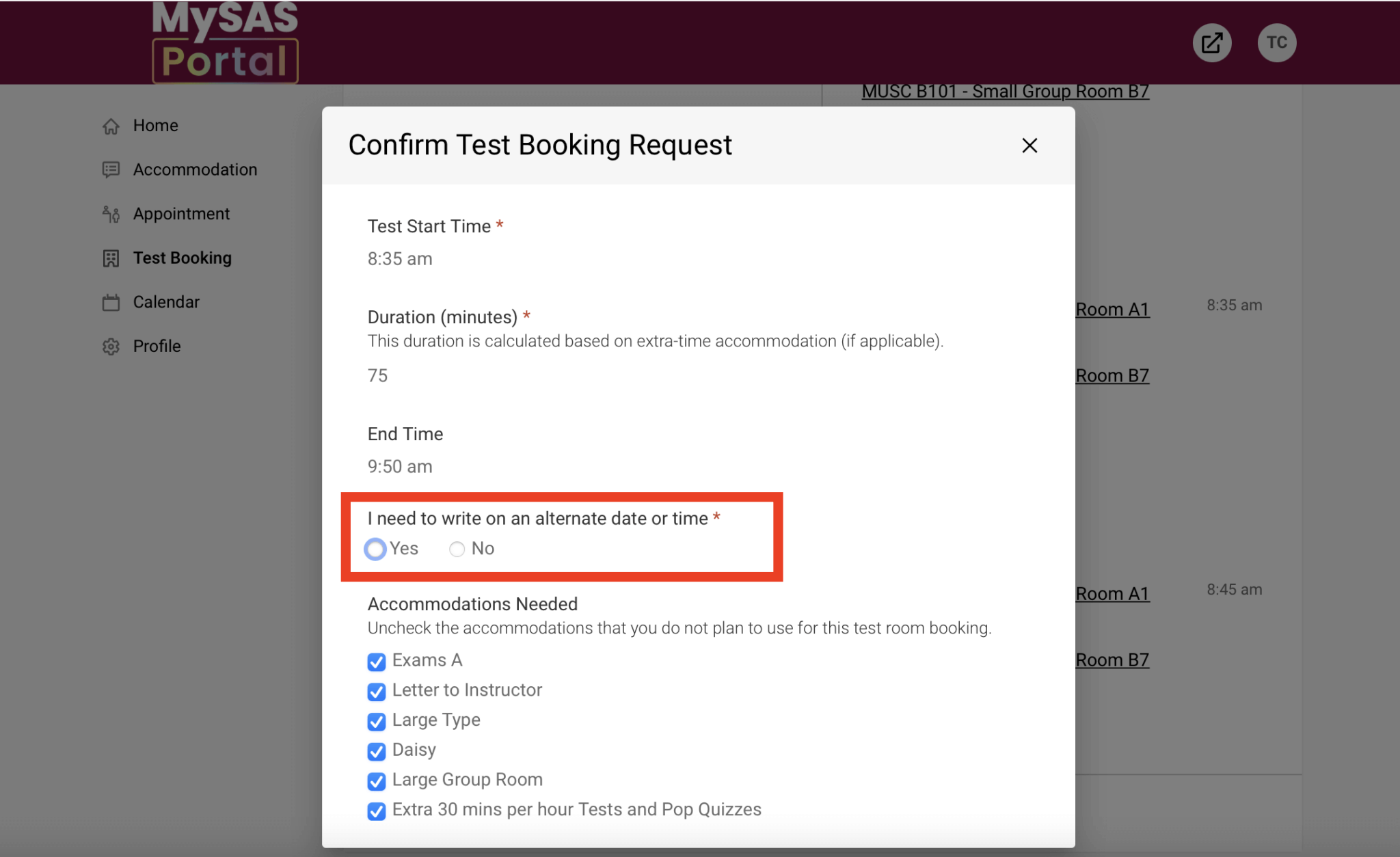The image size is (1400, 857).
Task: Click the Test Booking building icon
Action: [111, 258]
